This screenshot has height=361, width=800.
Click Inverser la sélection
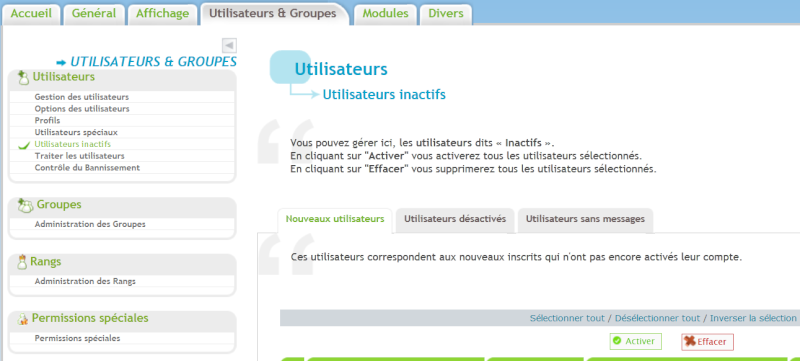[x=753, y=318]
